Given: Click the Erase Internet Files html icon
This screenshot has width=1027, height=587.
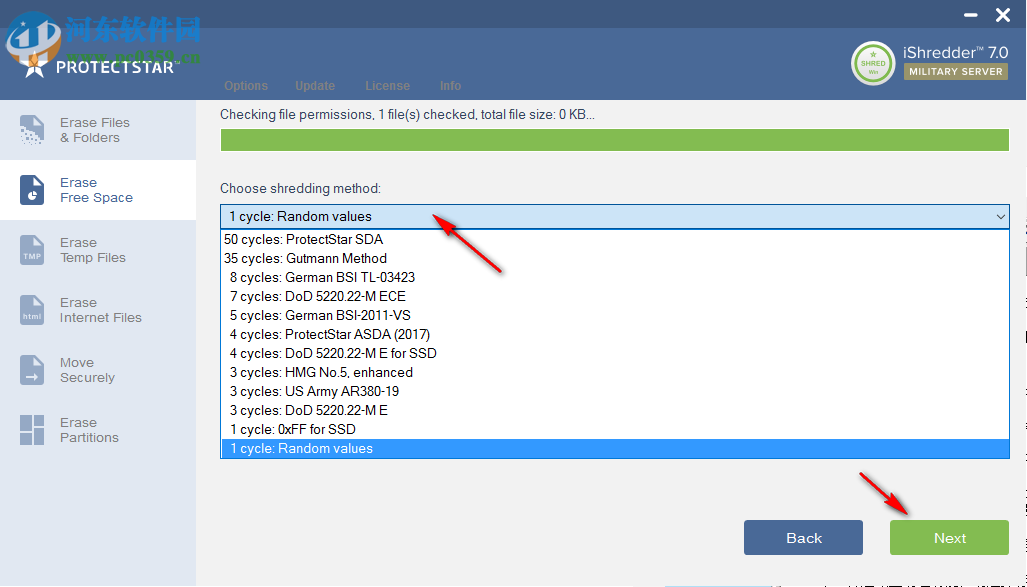Looking at the screenshot, I should 31,310.
